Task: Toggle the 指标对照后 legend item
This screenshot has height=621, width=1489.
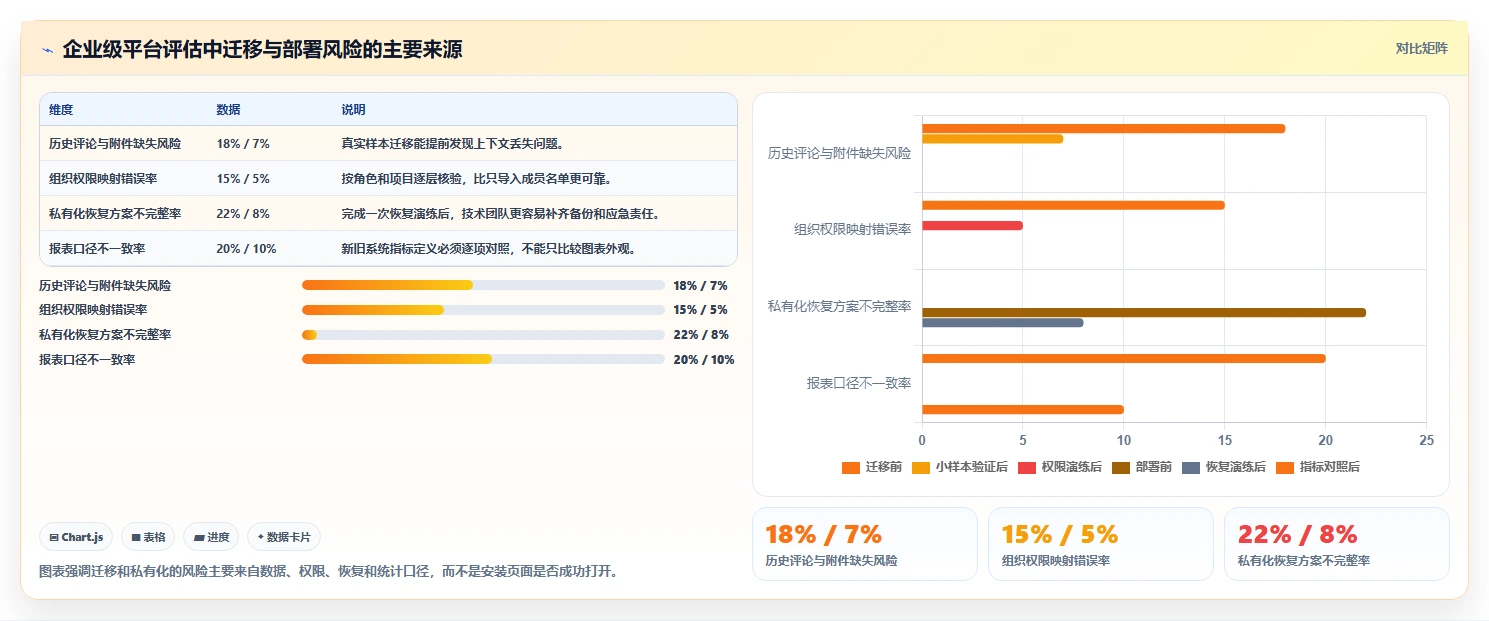Action: (x=1318, y=467)
